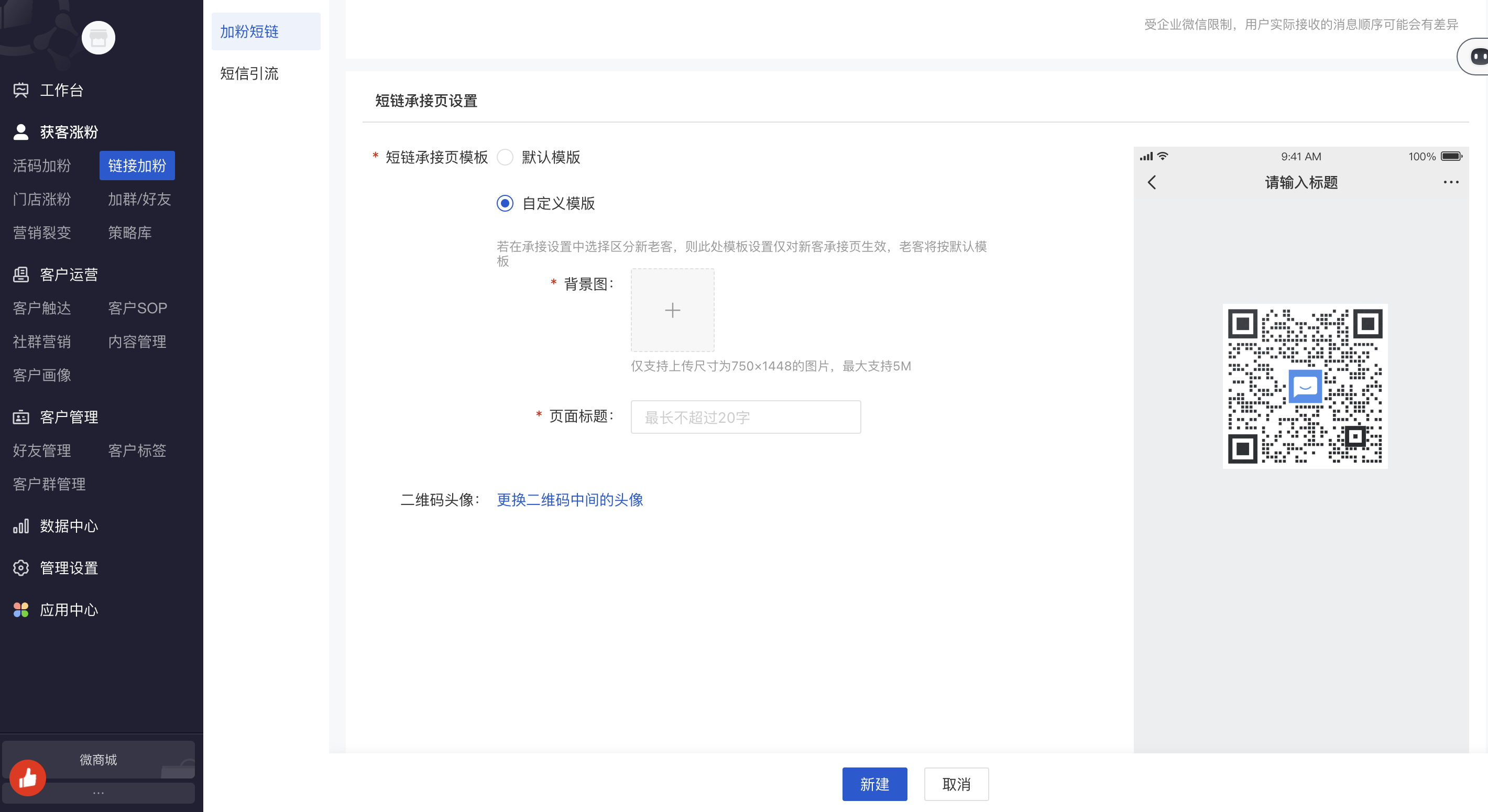Click the 取消 button
This screenshot has height=812, width=1488.
[957, 784]
